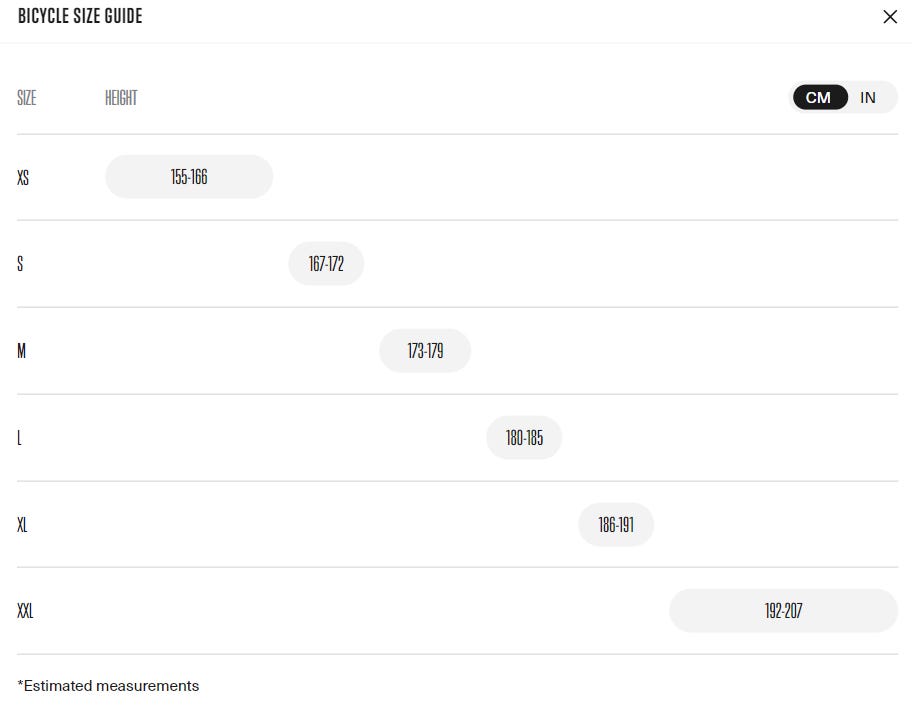The image size is (912, 711).
Task: Select the M size row label
Action: 22,352
